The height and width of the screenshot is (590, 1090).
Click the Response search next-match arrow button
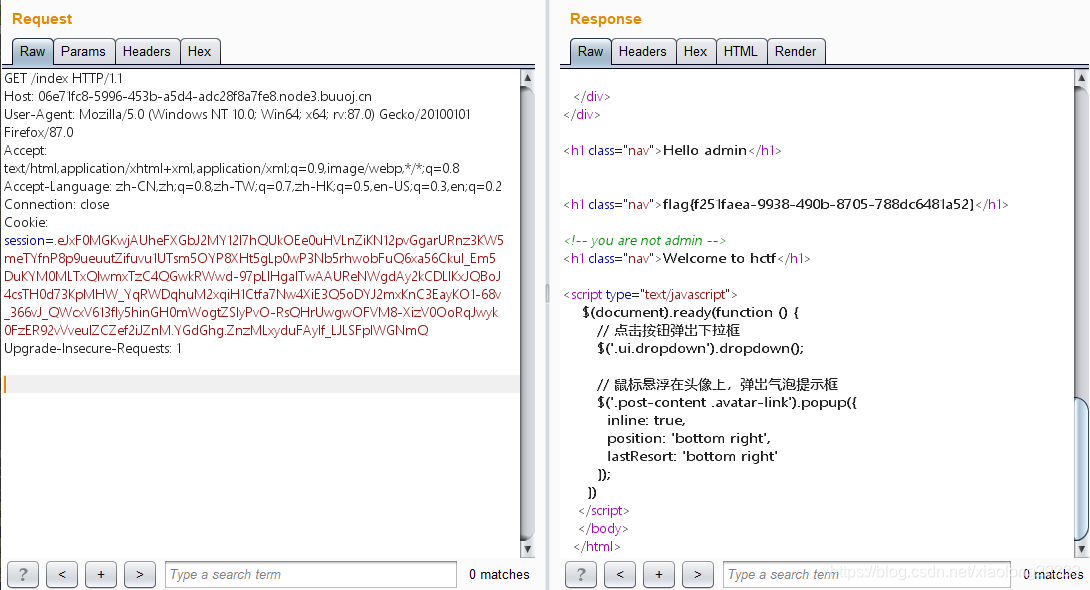tap(698, 575)
